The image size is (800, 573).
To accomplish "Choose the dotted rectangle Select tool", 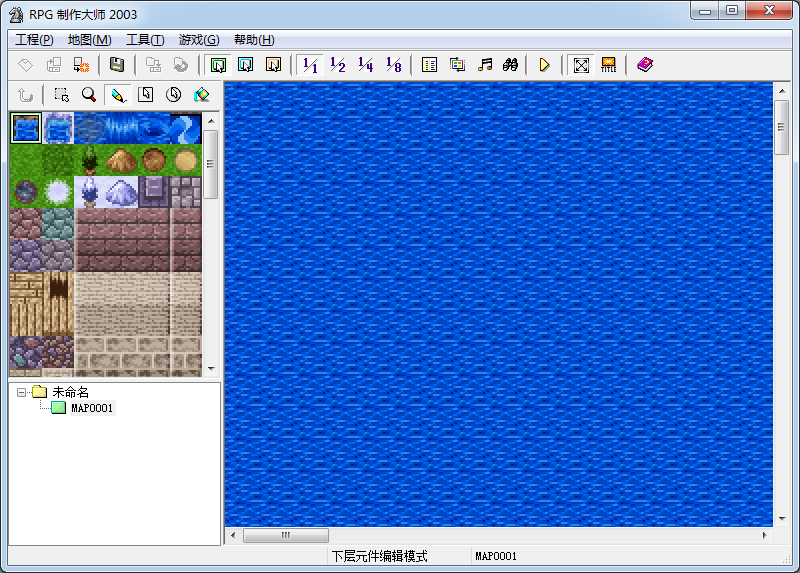I will pos(62,95).
